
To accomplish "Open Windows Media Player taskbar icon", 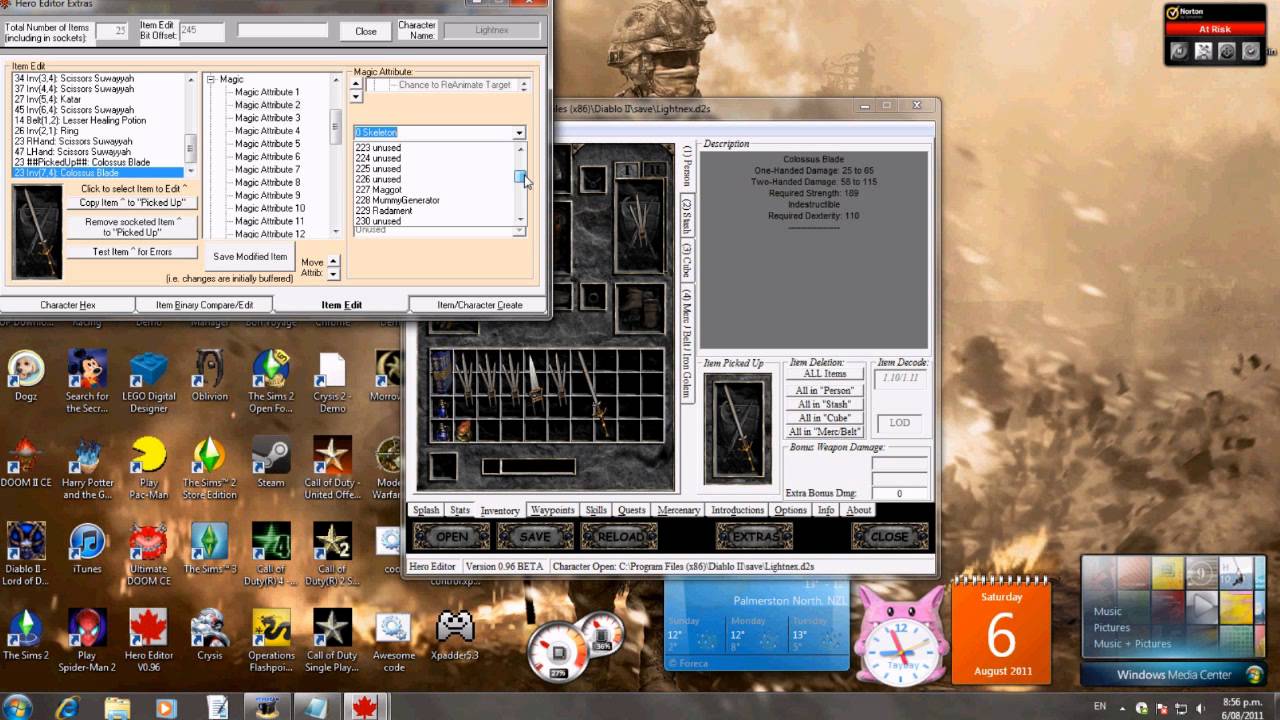I will pyautogui.click(x=167, y=707).
